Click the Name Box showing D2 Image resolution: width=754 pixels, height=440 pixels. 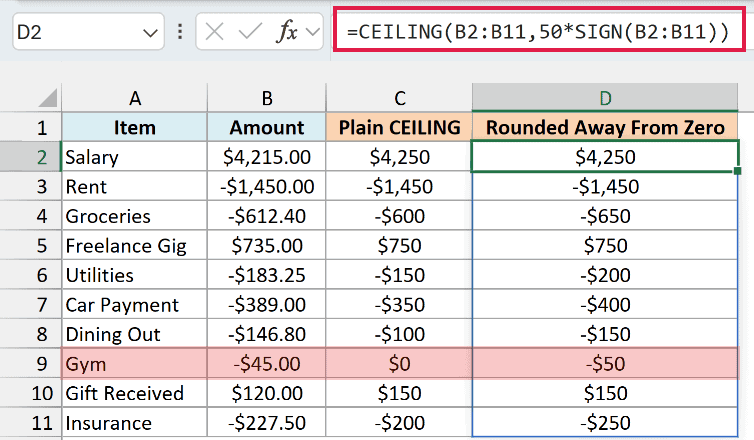pos(88,32)
